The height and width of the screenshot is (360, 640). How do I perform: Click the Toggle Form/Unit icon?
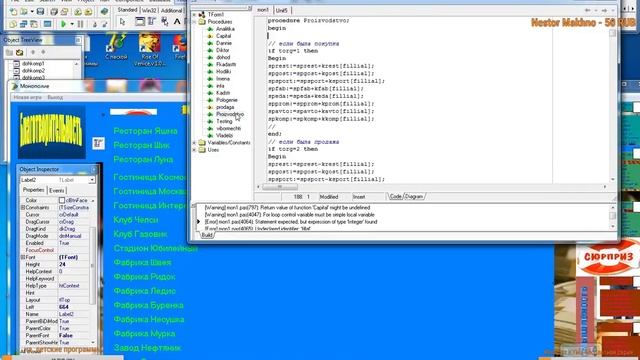point(34,24)
